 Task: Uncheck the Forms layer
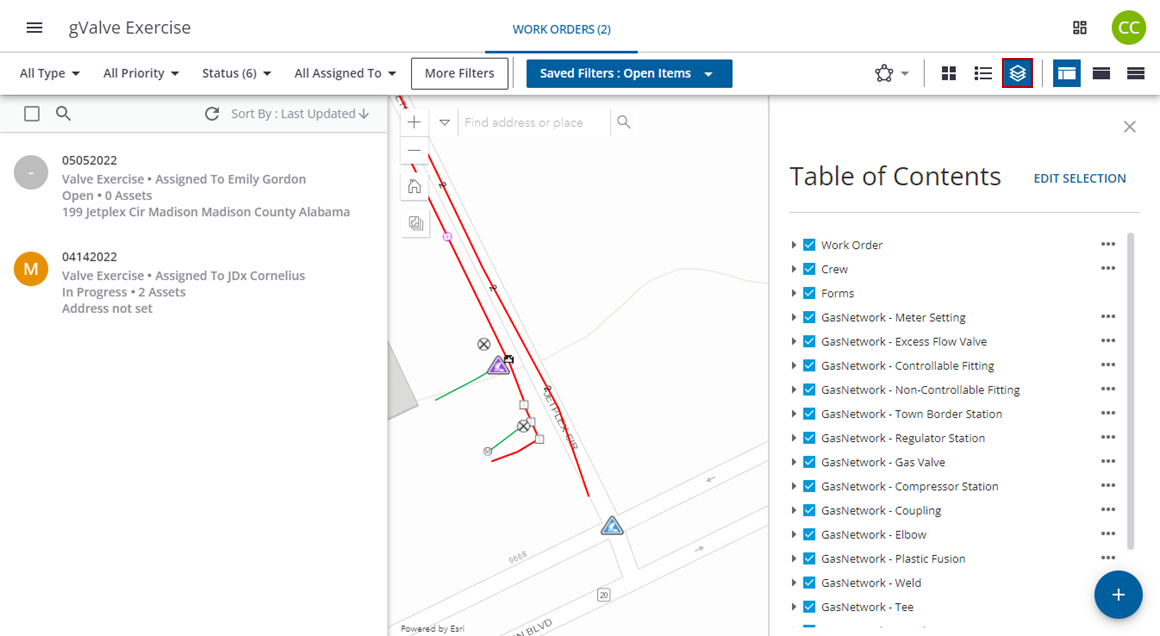pyautogui.click(x=809, y=293)
